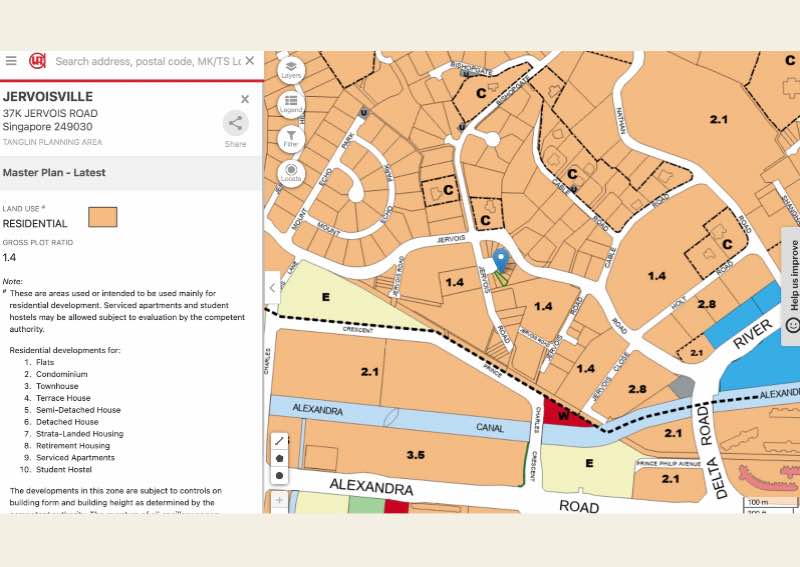Click the address search field
The height and width of the screenshot is (567, 800).
[145, 61]
